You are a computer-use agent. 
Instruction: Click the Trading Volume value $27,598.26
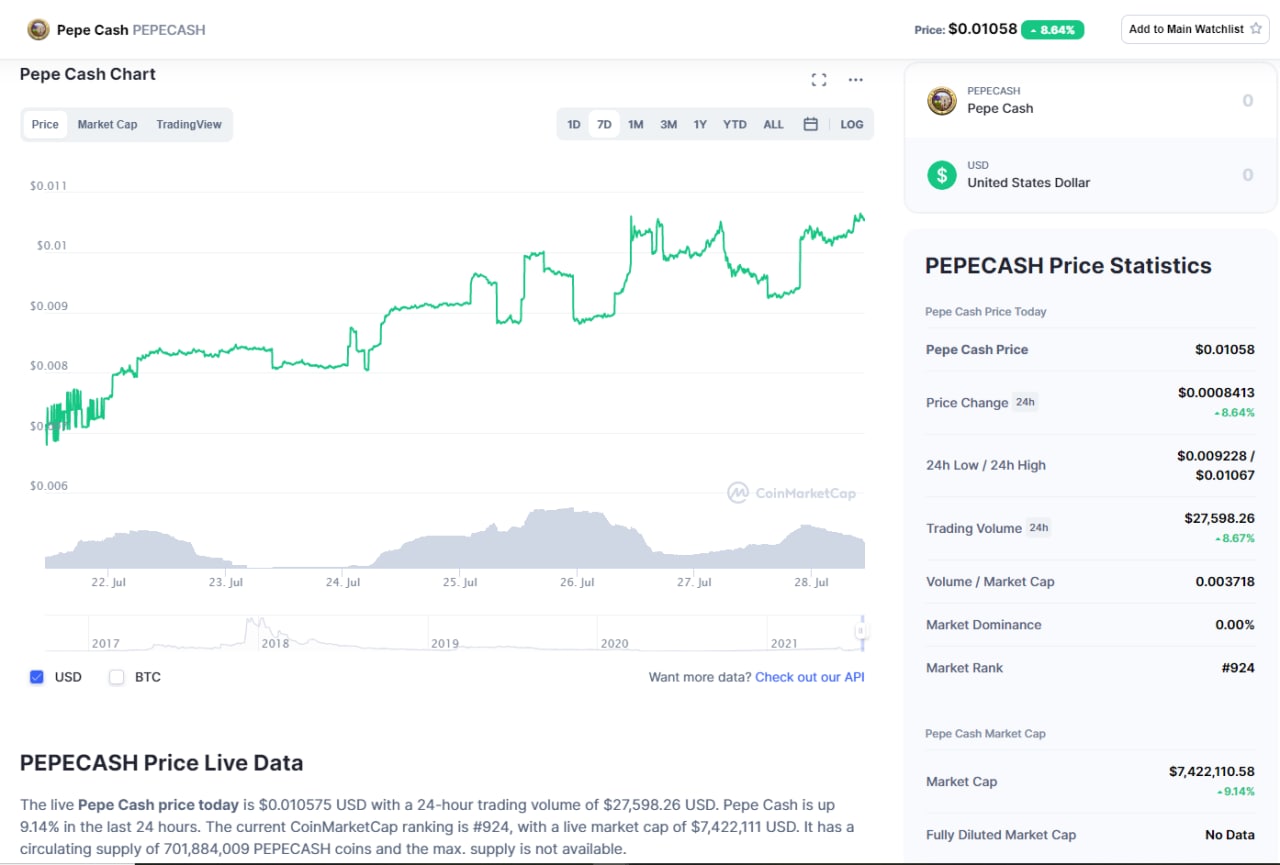tap(1219, 518)
